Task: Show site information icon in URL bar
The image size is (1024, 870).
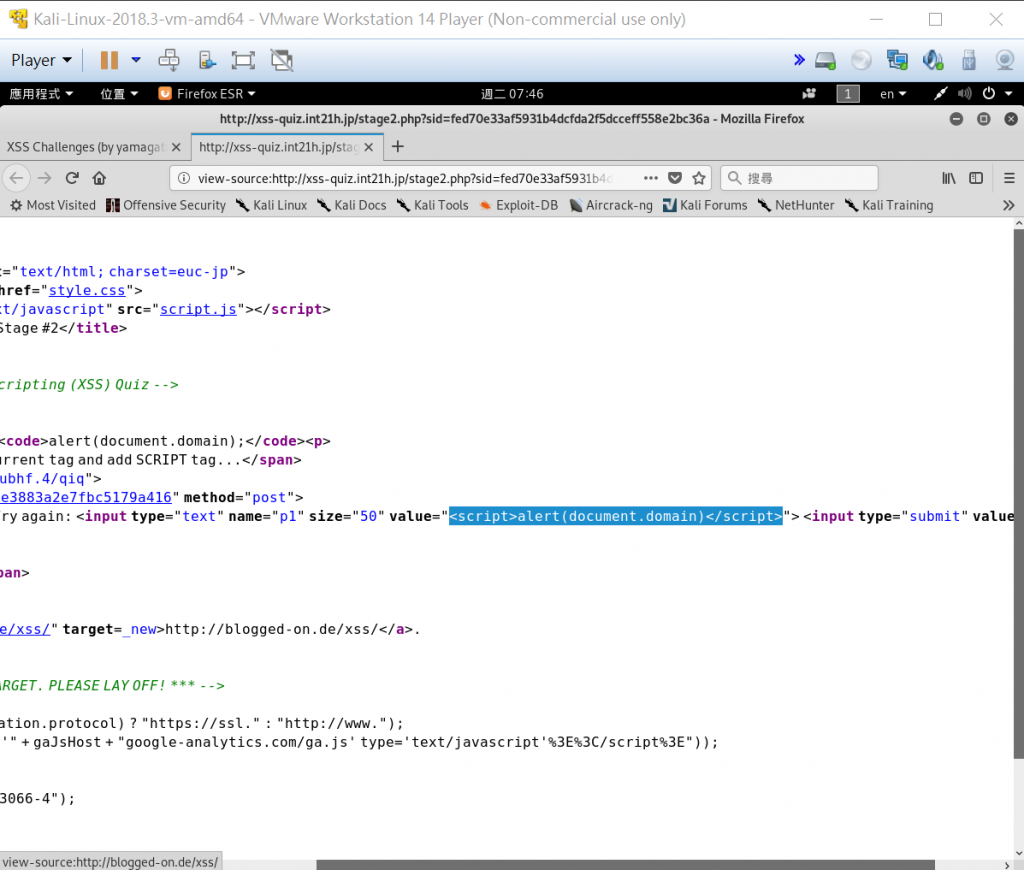Action: [x=184, y=178]
